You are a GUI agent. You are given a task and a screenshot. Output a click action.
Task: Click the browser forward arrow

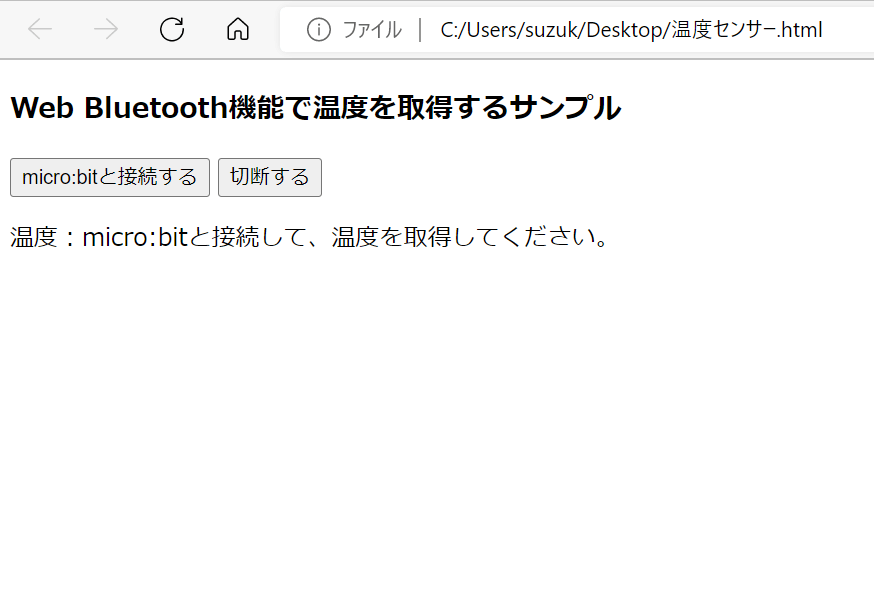[105, 29]
